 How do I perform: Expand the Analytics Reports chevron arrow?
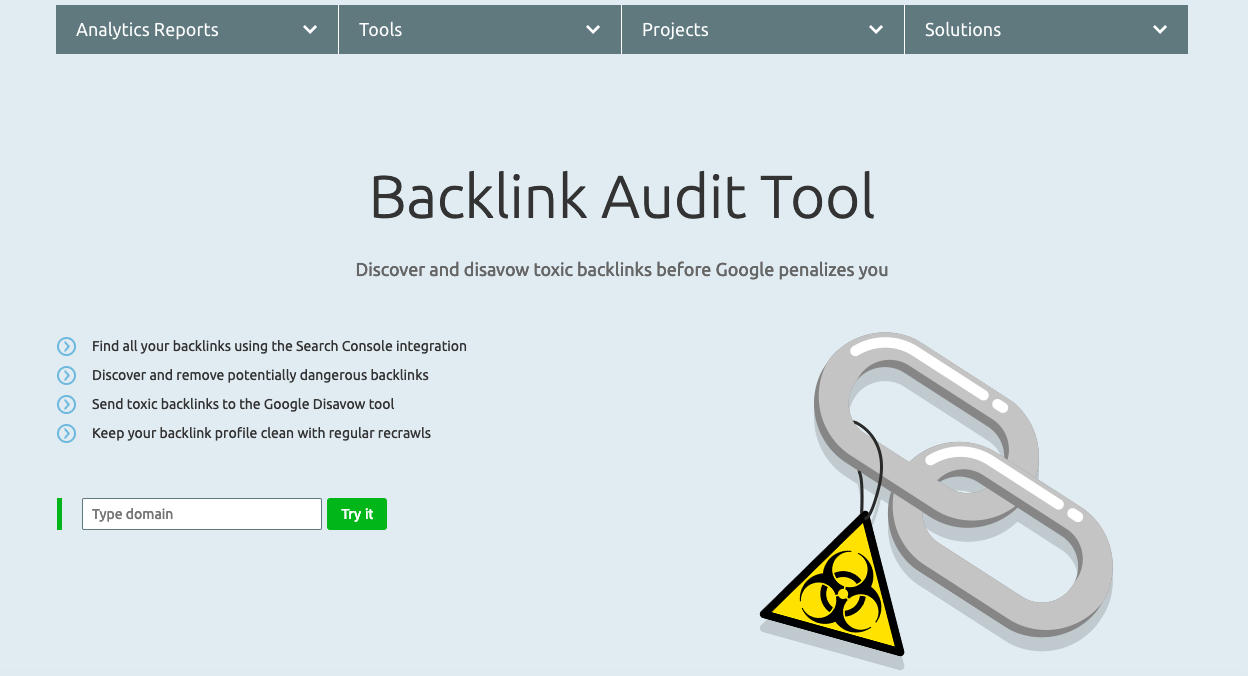(x=310, y=30)
